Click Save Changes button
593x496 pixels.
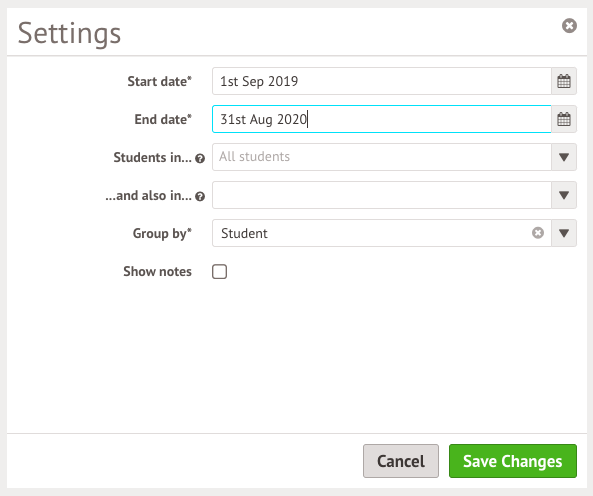(513, 461)
